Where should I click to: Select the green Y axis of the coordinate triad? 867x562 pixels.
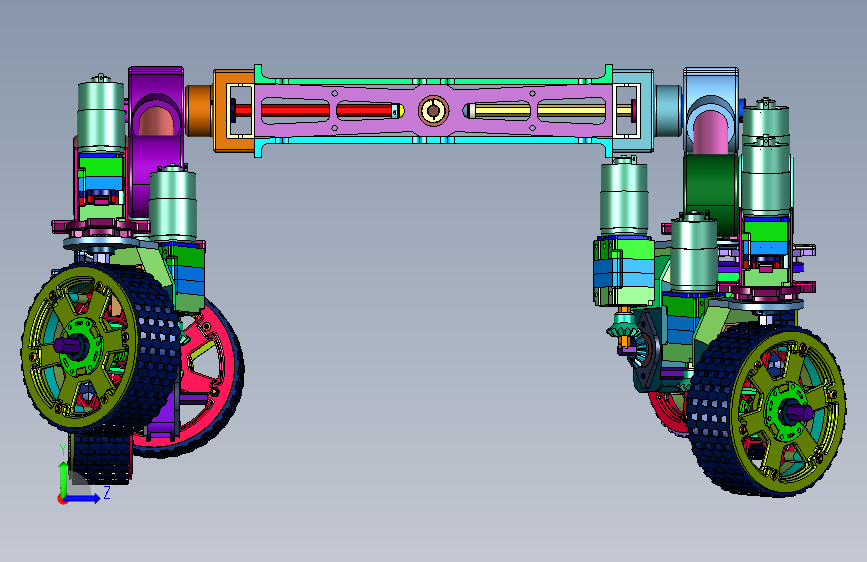(64, 478)
